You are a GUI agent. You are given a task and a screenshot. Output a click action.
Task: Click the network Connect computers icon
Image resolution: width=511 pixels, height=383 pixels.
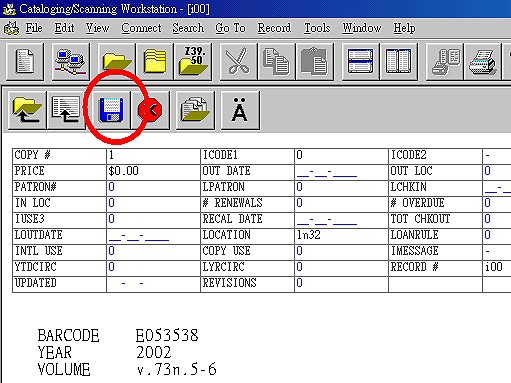(x=71, y=61)
